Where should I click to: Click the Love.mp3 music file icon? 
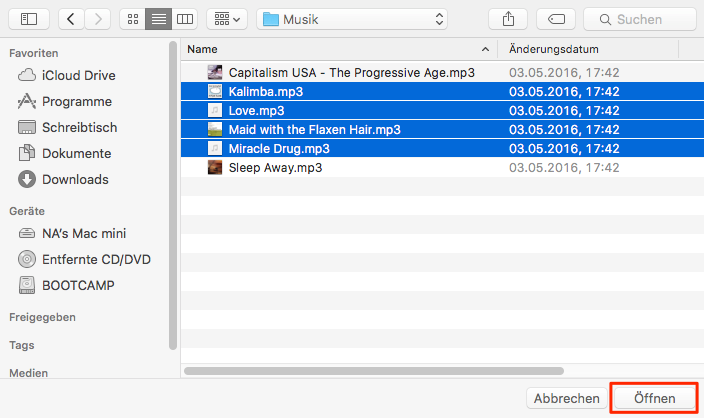point(215,110)
